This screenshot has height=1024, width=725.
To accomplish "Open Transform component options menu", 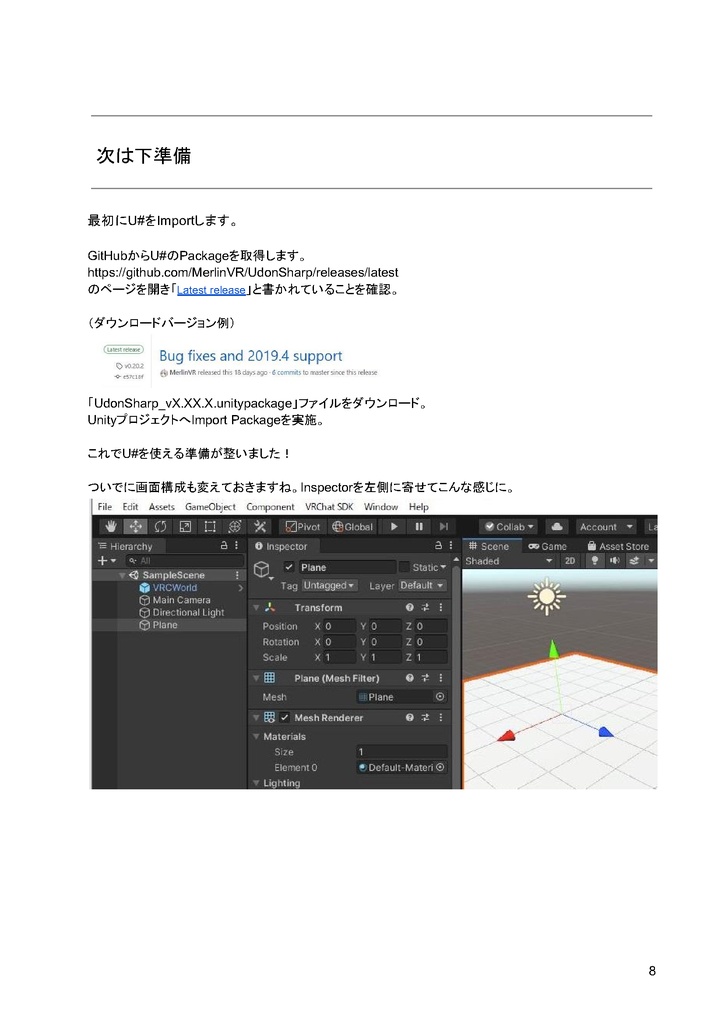I will pos(441,607).
